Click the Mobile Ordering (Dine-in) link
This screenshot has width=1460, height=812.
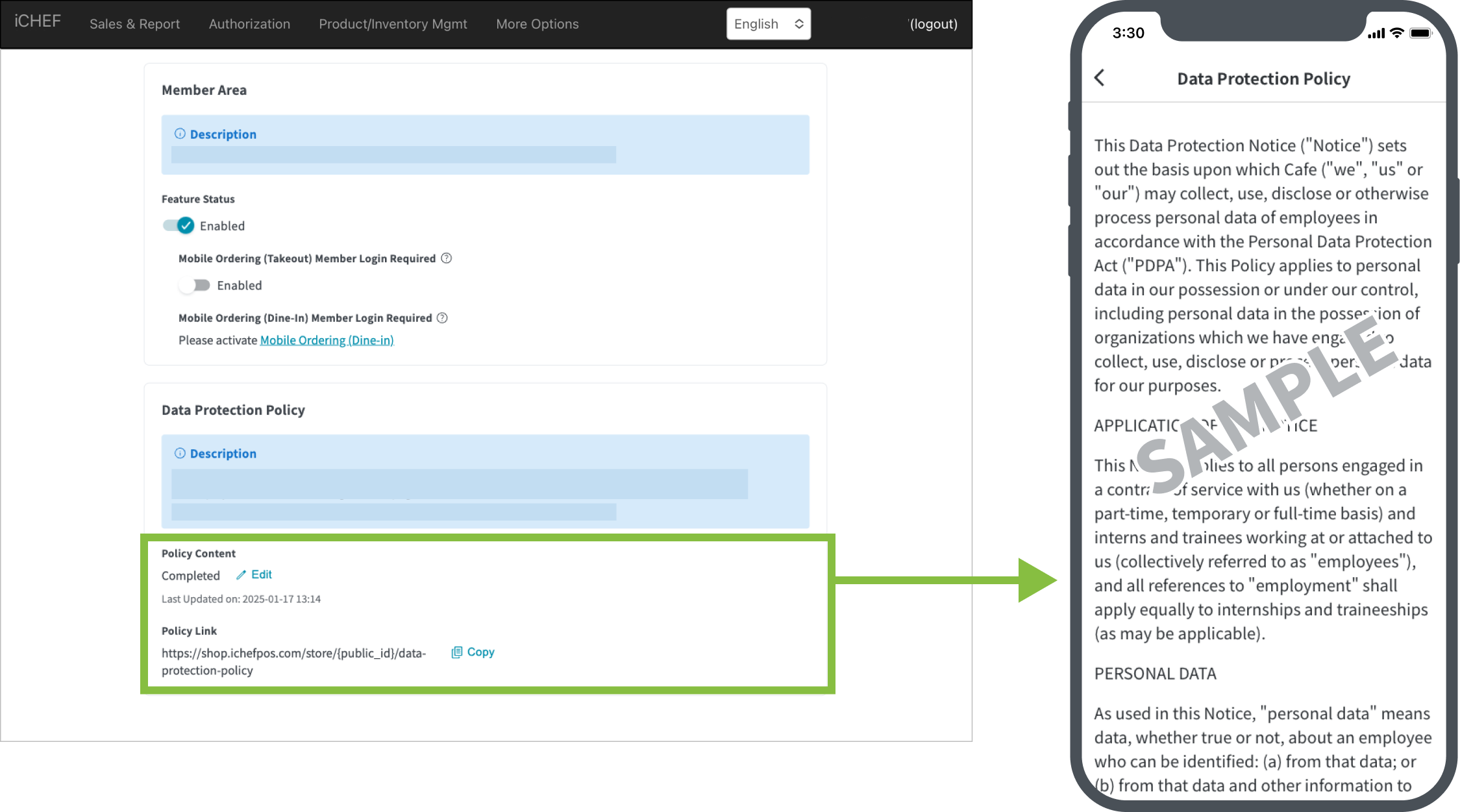pos(327,340)
